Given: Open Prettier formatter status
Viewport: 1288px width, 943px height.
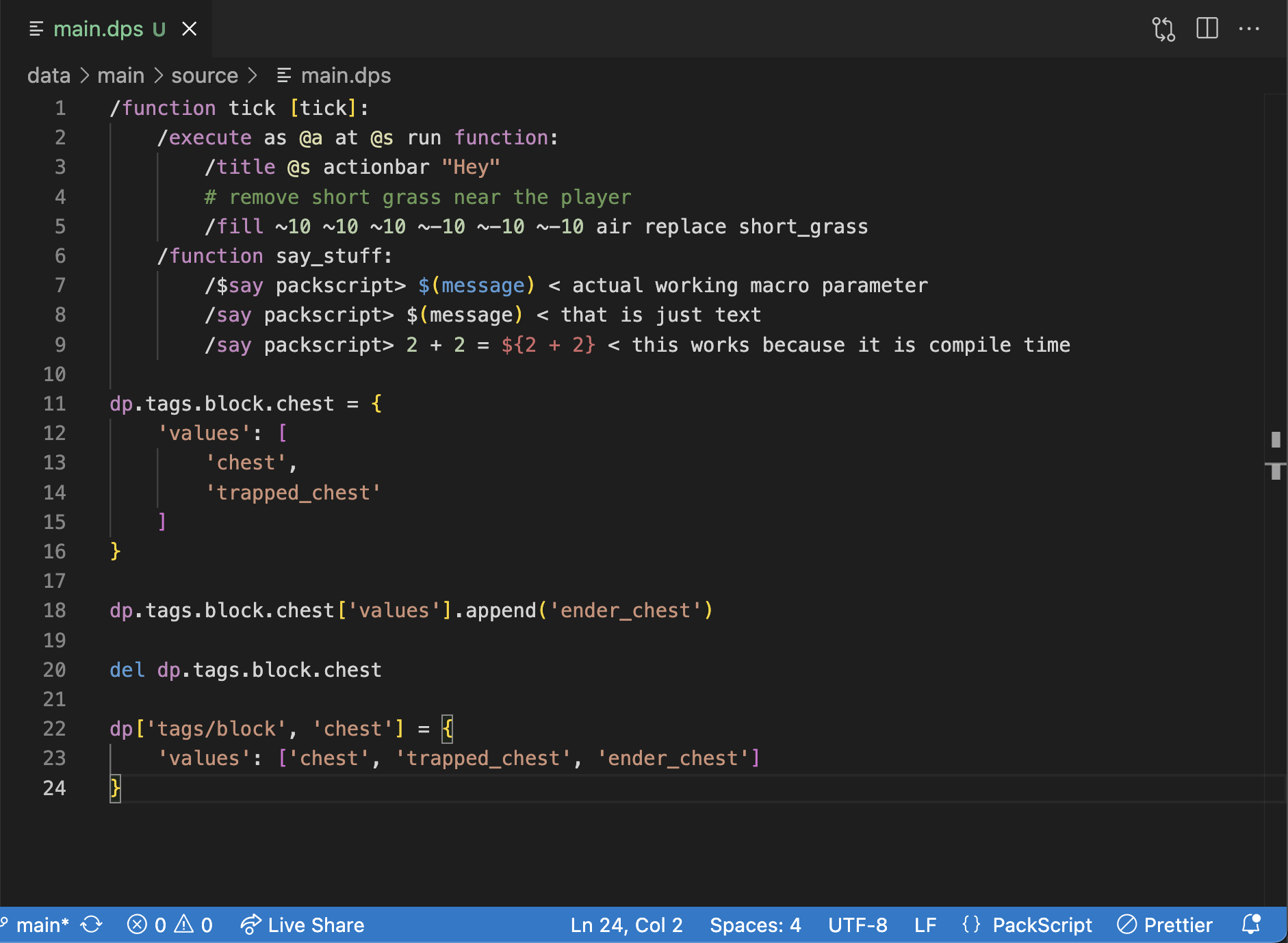Looking at the screenshot, I should (1165, 925).
